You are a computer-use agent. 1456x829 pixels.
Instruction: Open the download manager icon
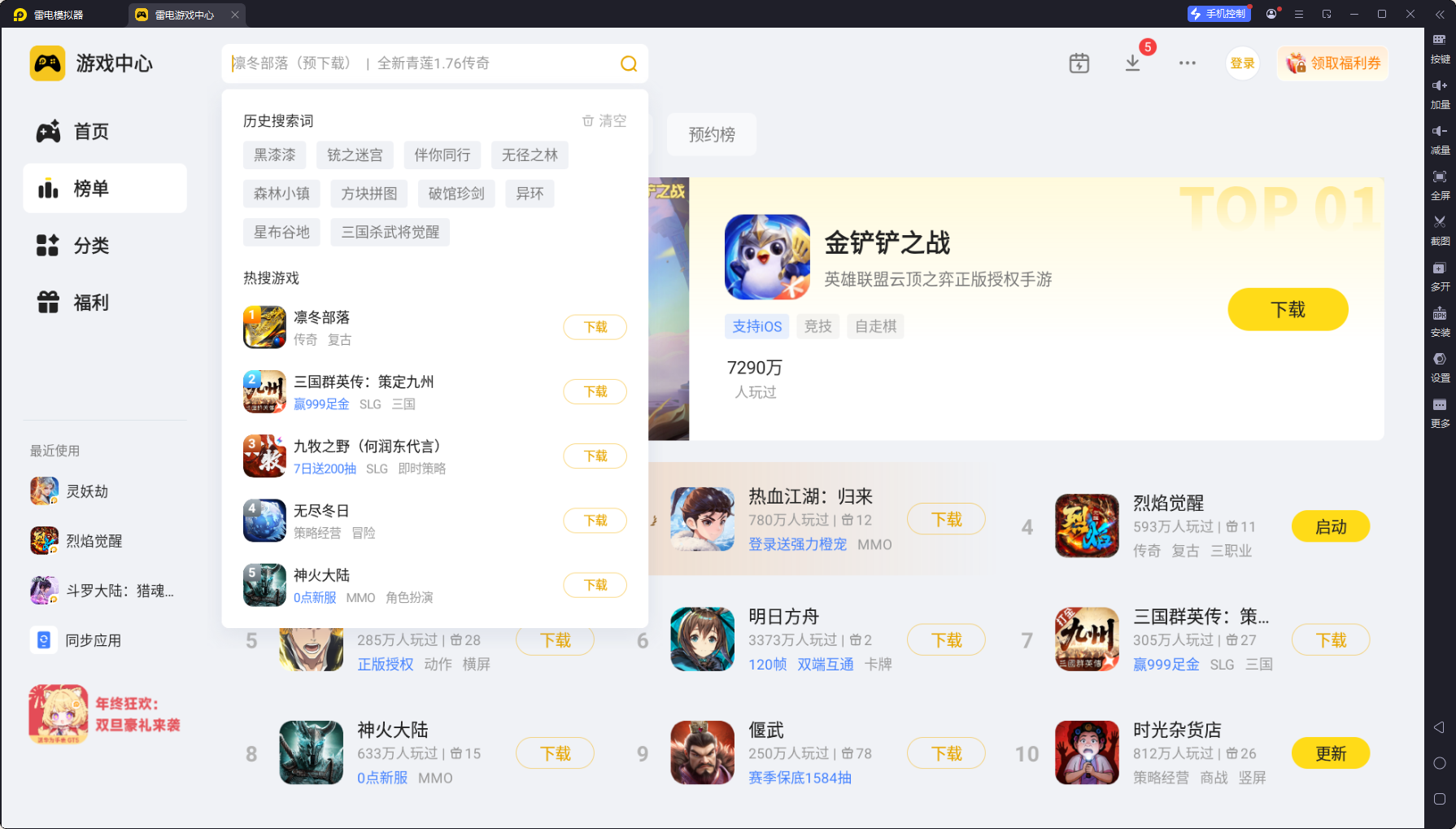point(1132,63)
